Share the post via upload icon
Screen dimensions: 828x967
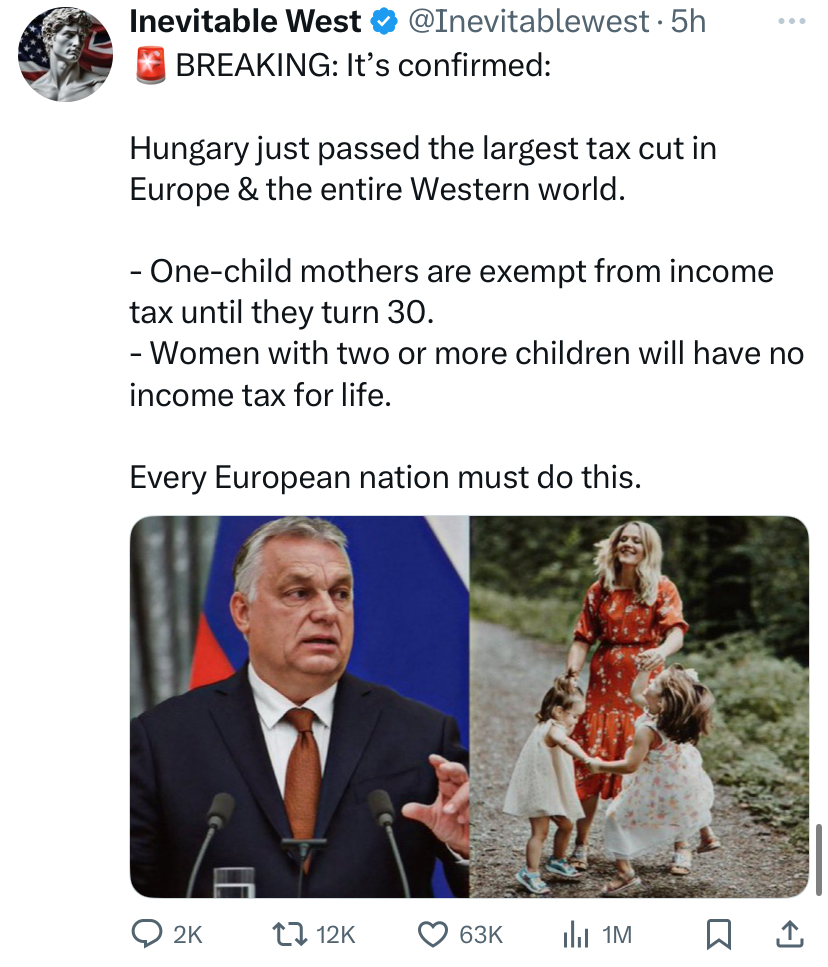point(789,933)
